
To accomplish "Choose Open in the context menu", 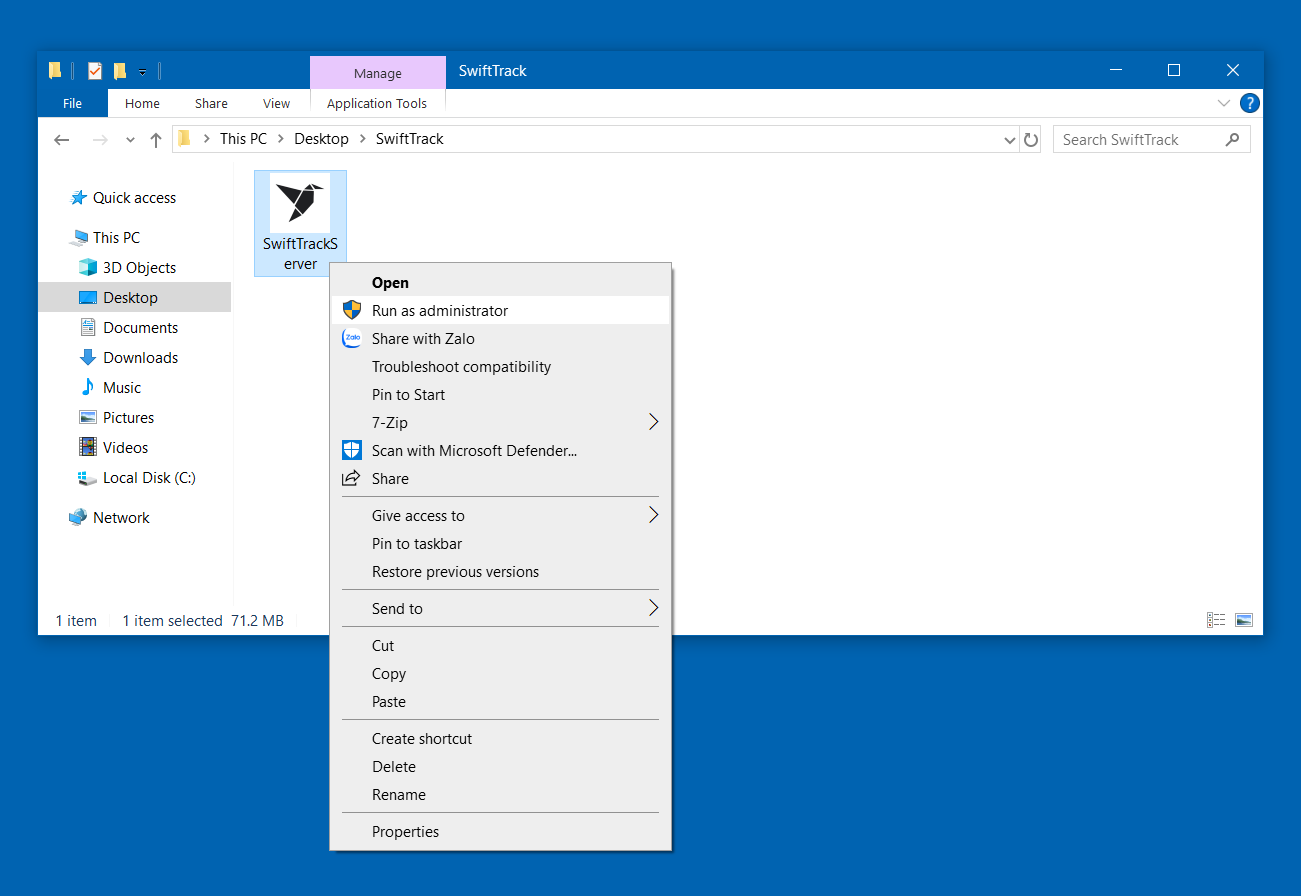I will (x=500, y=283).
